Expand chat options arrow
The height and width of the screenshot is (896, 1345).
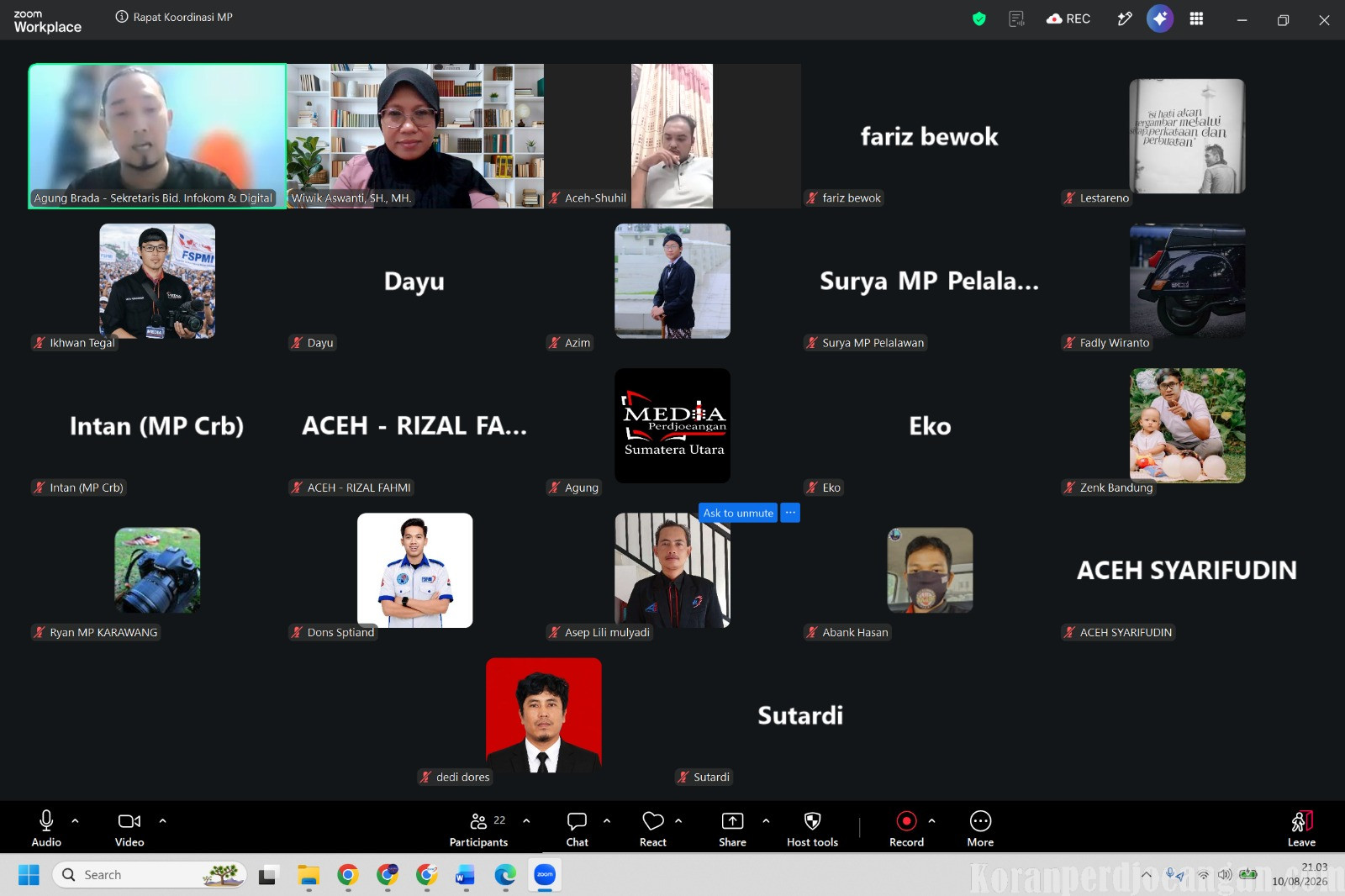pyautogui.click(x=607, y=820)
